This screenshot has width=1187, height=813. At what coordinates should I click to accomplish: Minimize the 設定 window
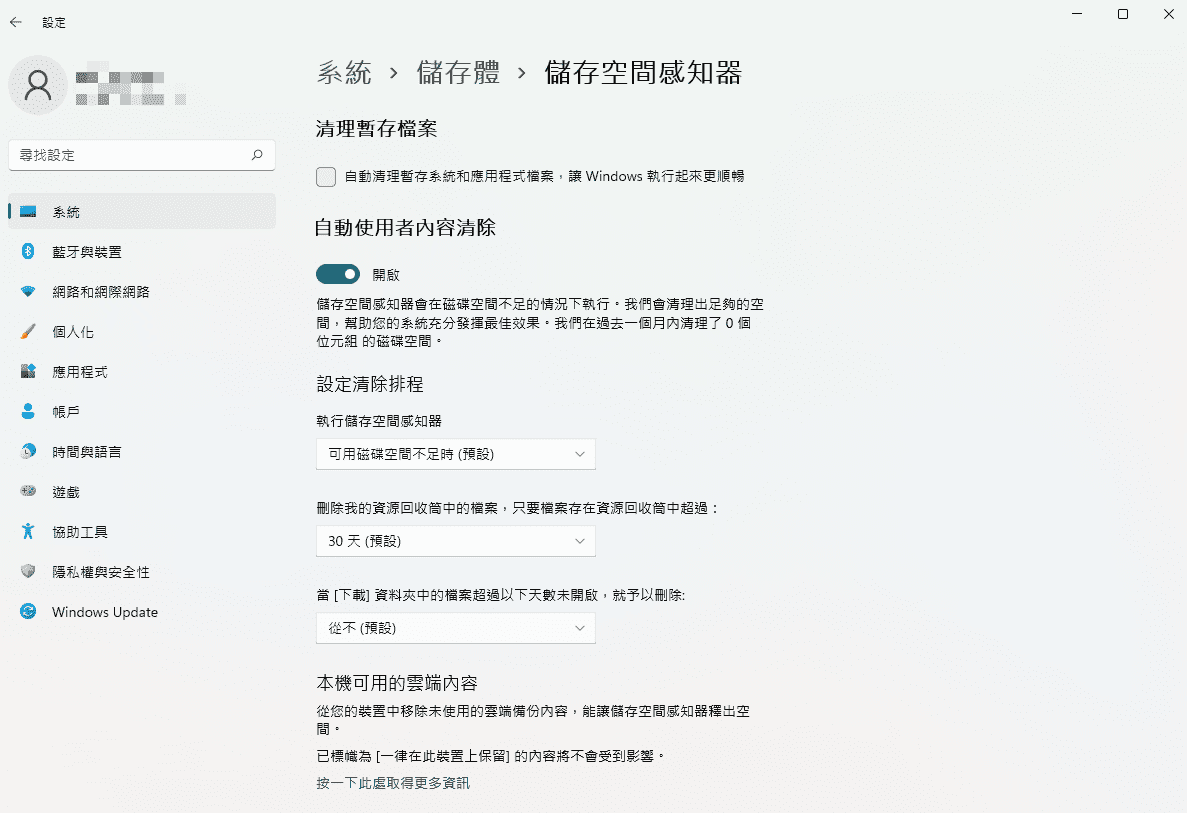click(1077, 14)
